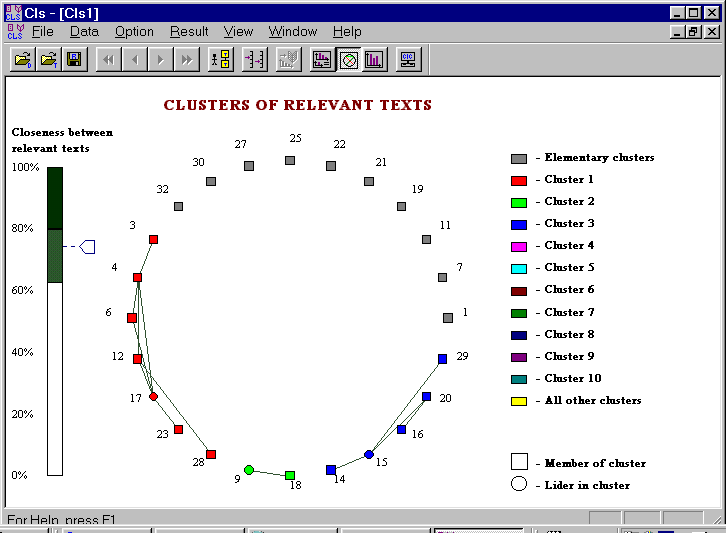The height and width of the screenshot is (533, 726).
Task: Click the 'Member of cluster' legend label
Action: tap(595, 463)
